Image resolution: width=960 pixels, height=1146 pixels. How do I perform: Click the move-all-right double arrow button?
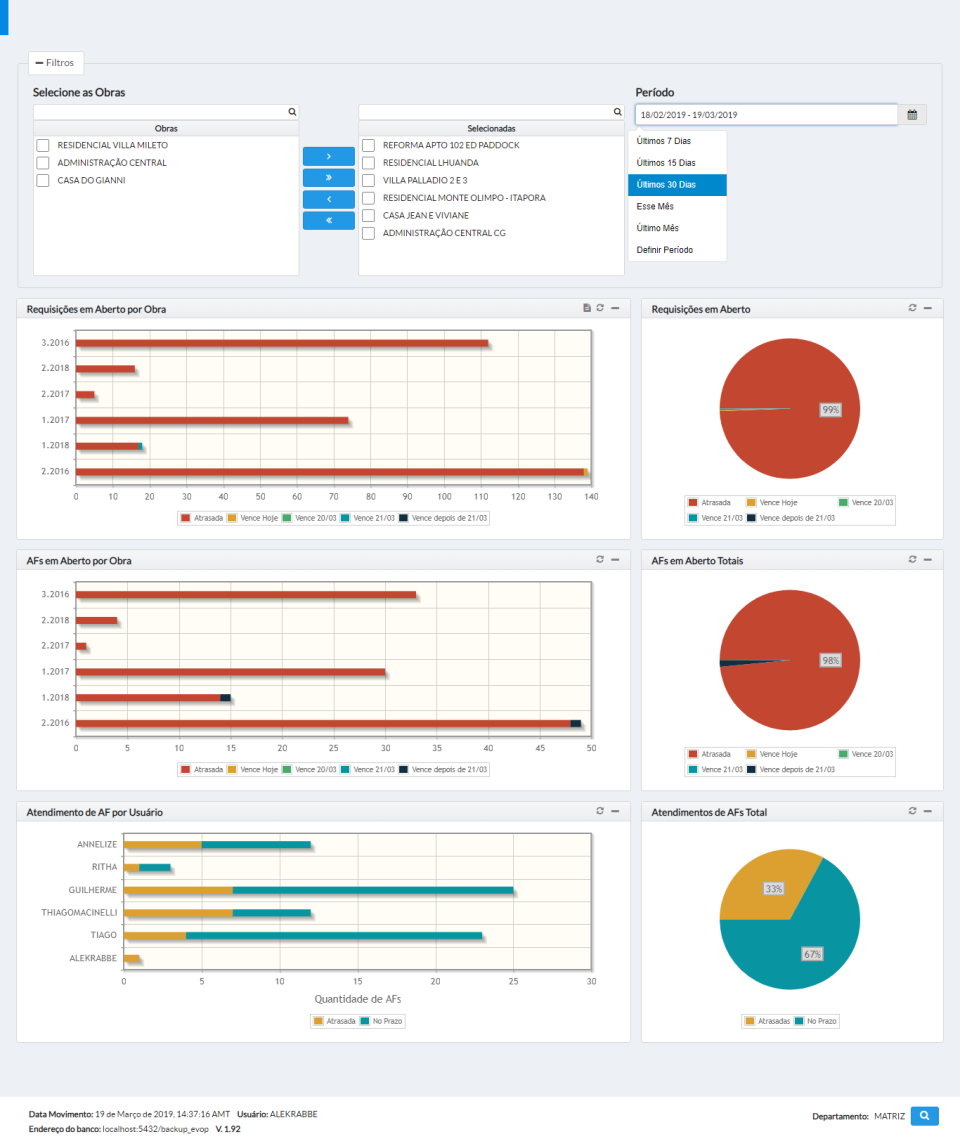(328, 177)
